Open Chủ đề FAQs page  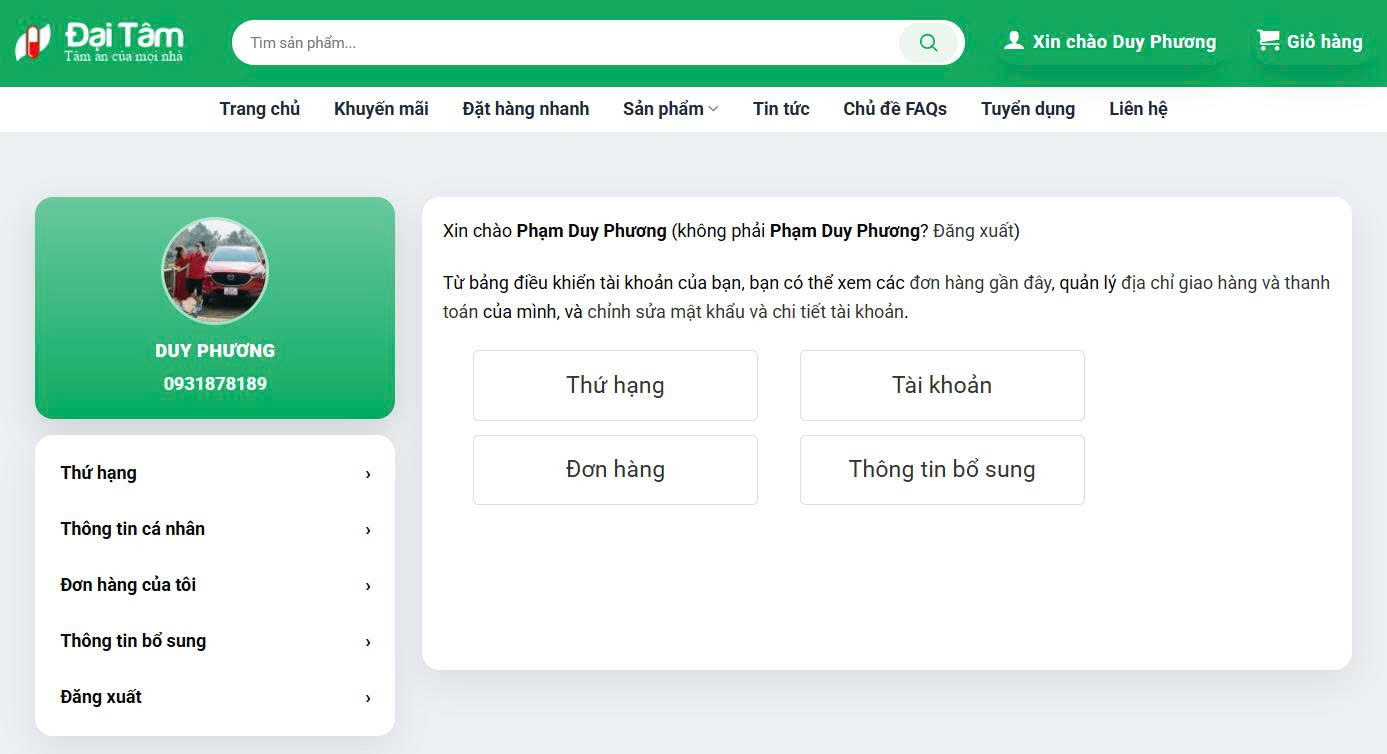[894, 109]
